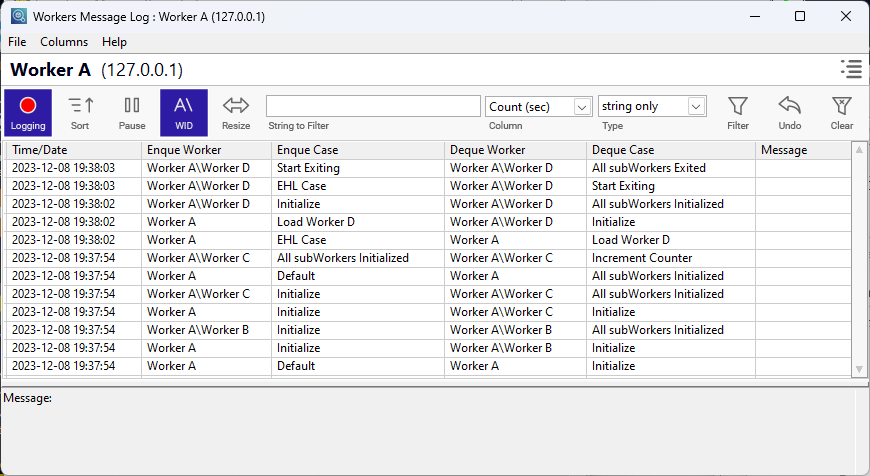
Task: Click the Resize columns icon
Action: point(236,112)
